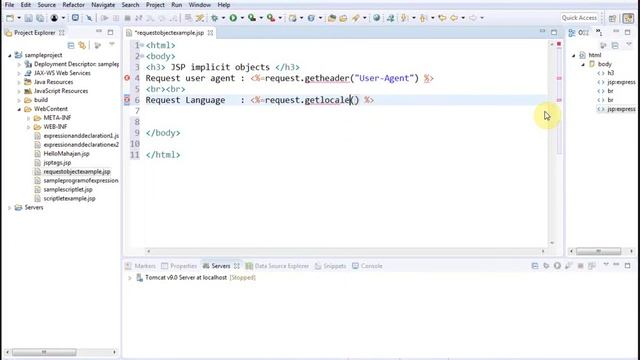This screenshot has width=640, height=360.
Task: Click the Last Edit Location icon
Action: (x=442, y=18)
